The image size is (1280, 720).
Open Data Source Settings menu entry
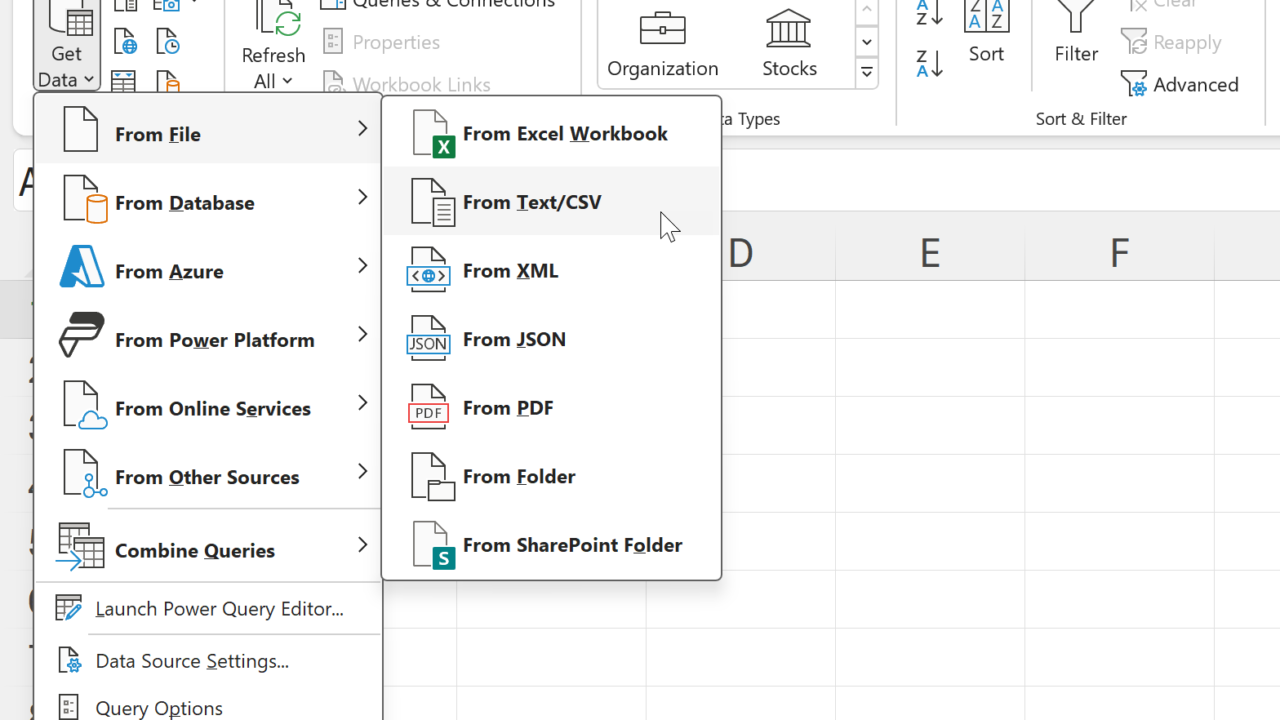coord(192,661)
